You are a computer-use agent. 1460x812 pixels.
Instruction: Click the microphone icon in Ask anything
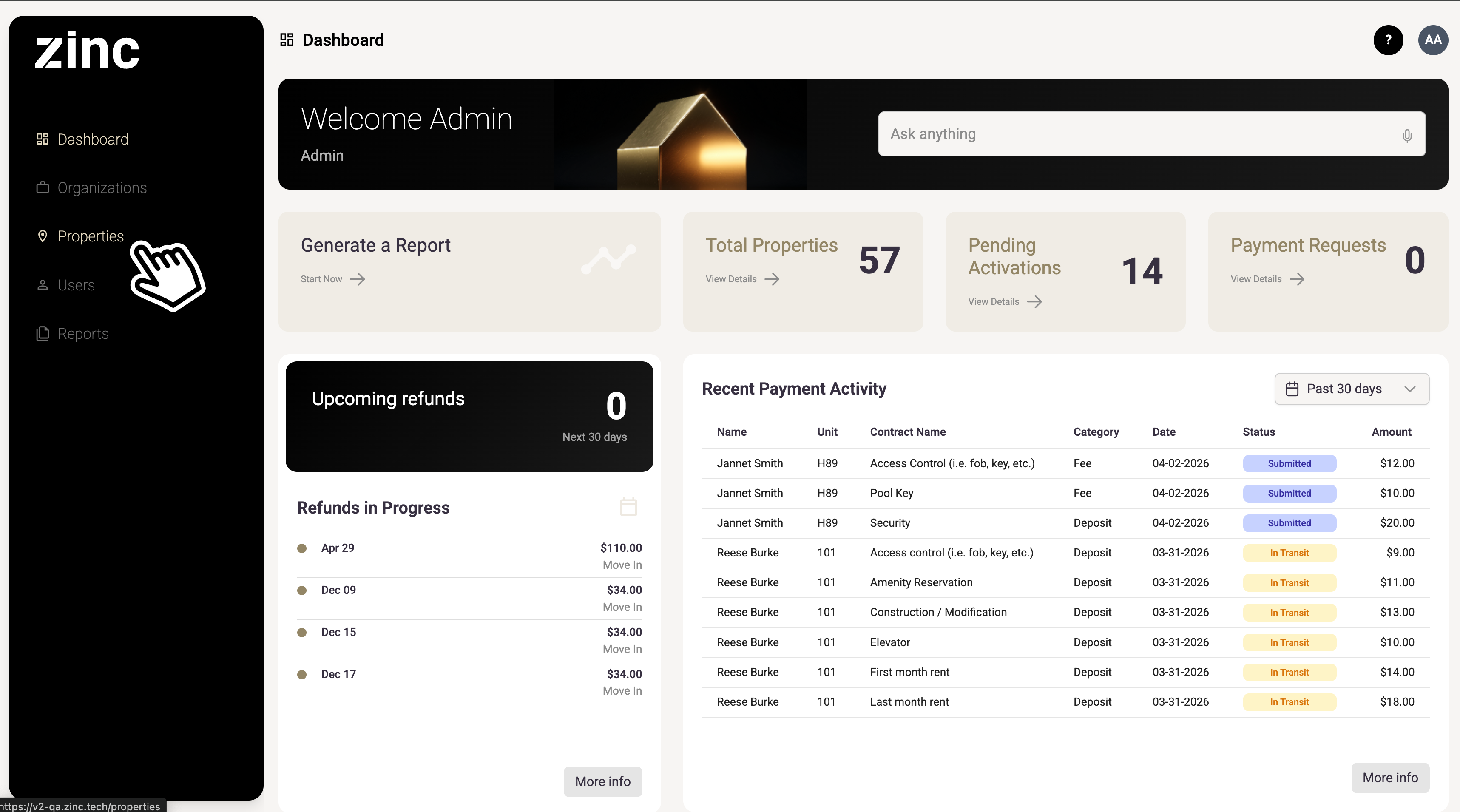coord(1407,136)
